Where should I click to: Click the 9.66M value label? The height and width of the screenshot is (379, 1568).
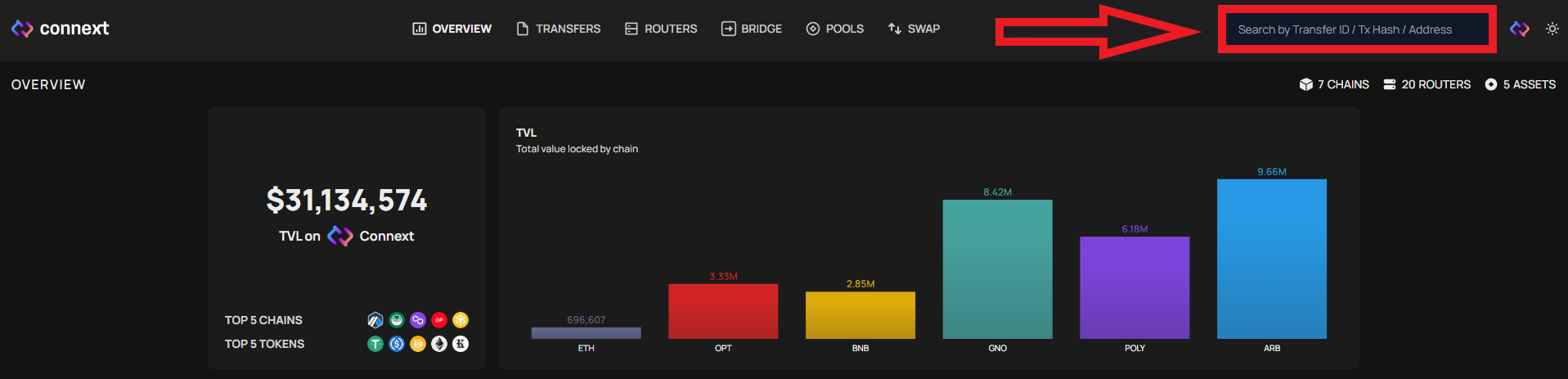[1272, 172]
